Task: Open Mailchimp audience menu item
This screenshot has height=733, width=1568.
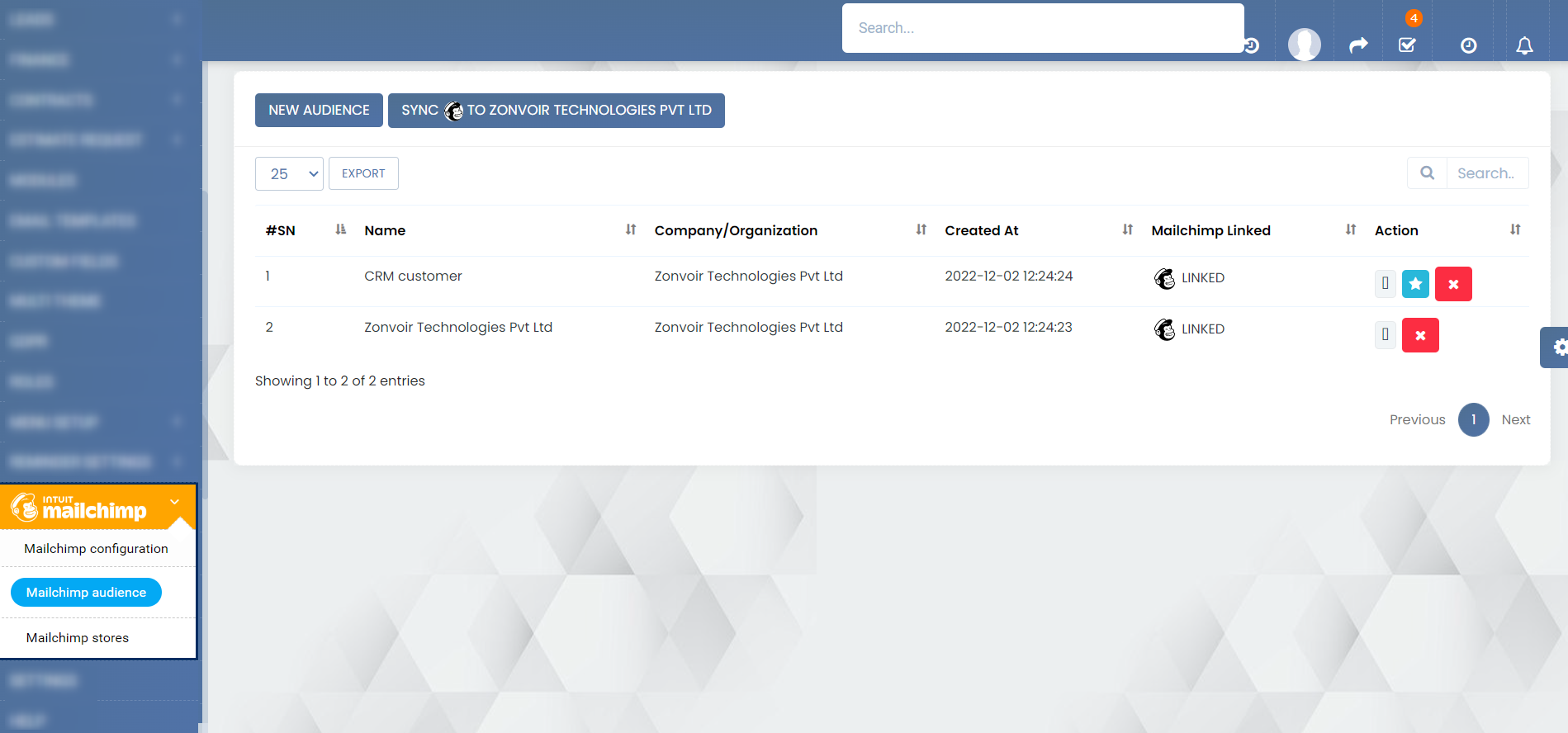Action: (x=86, y=593)
